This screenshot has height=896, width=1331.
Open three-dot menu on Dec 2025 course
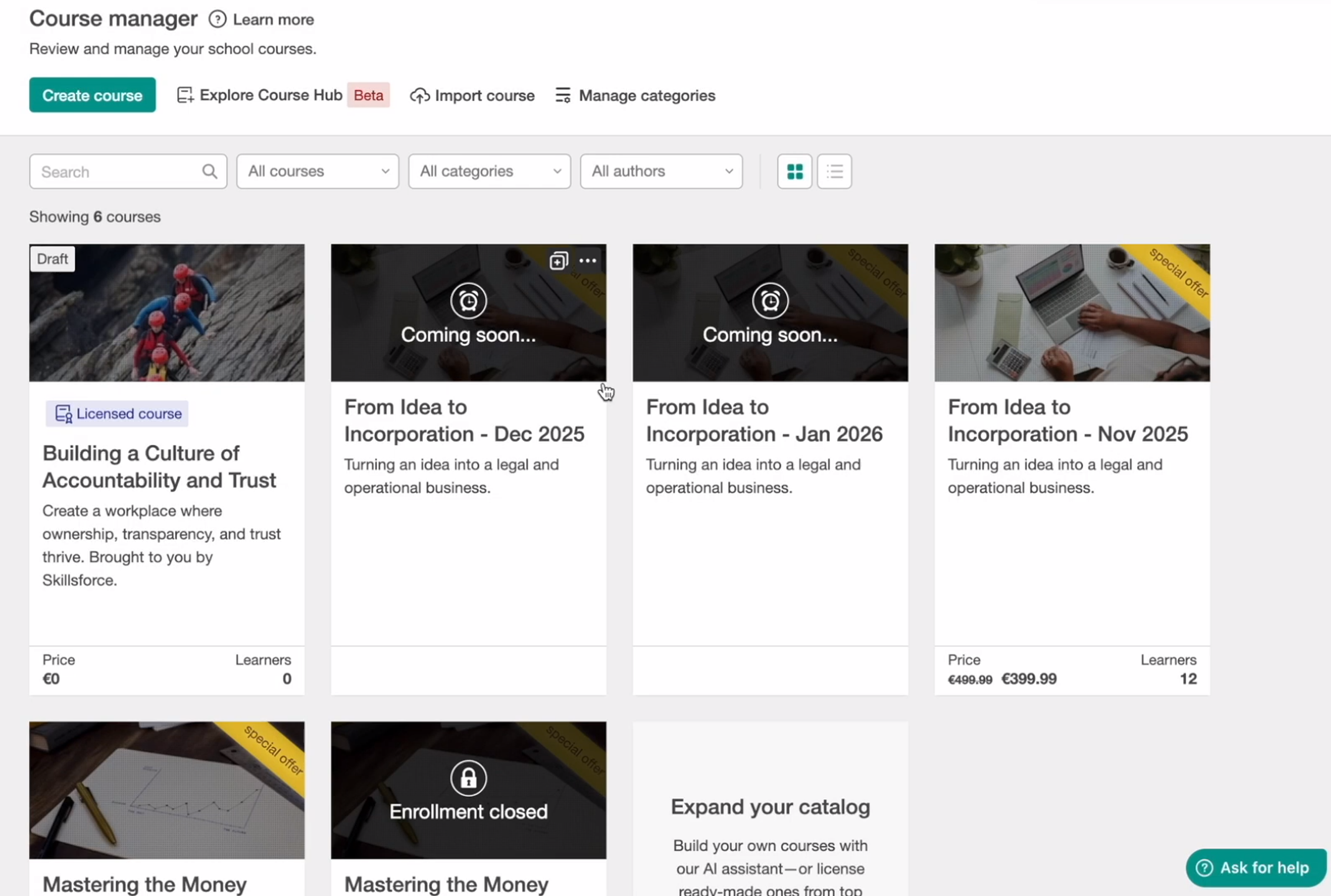(x=588, y=261)
